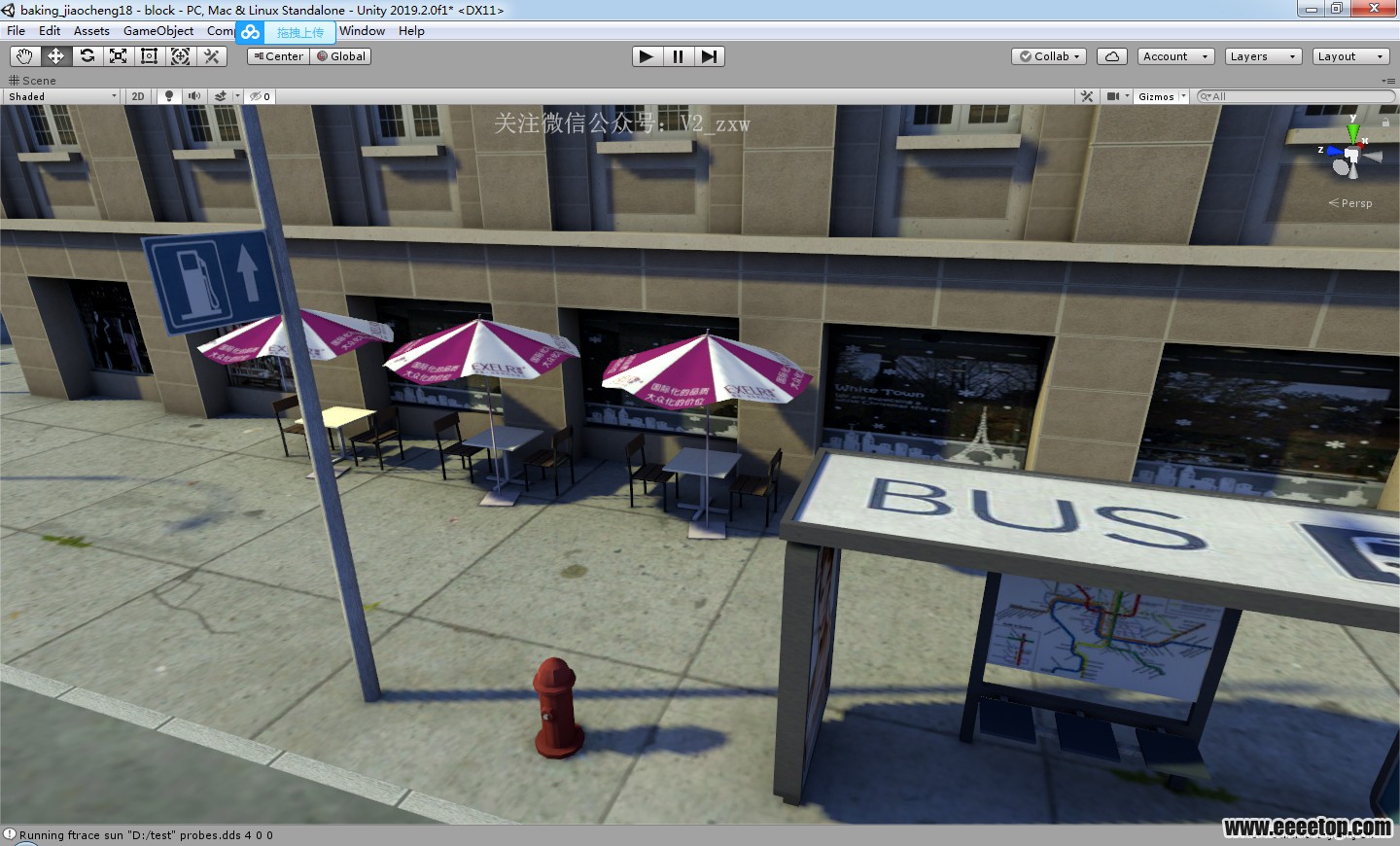
Task: Toggle scene audio playback
Action: [194, 96]
